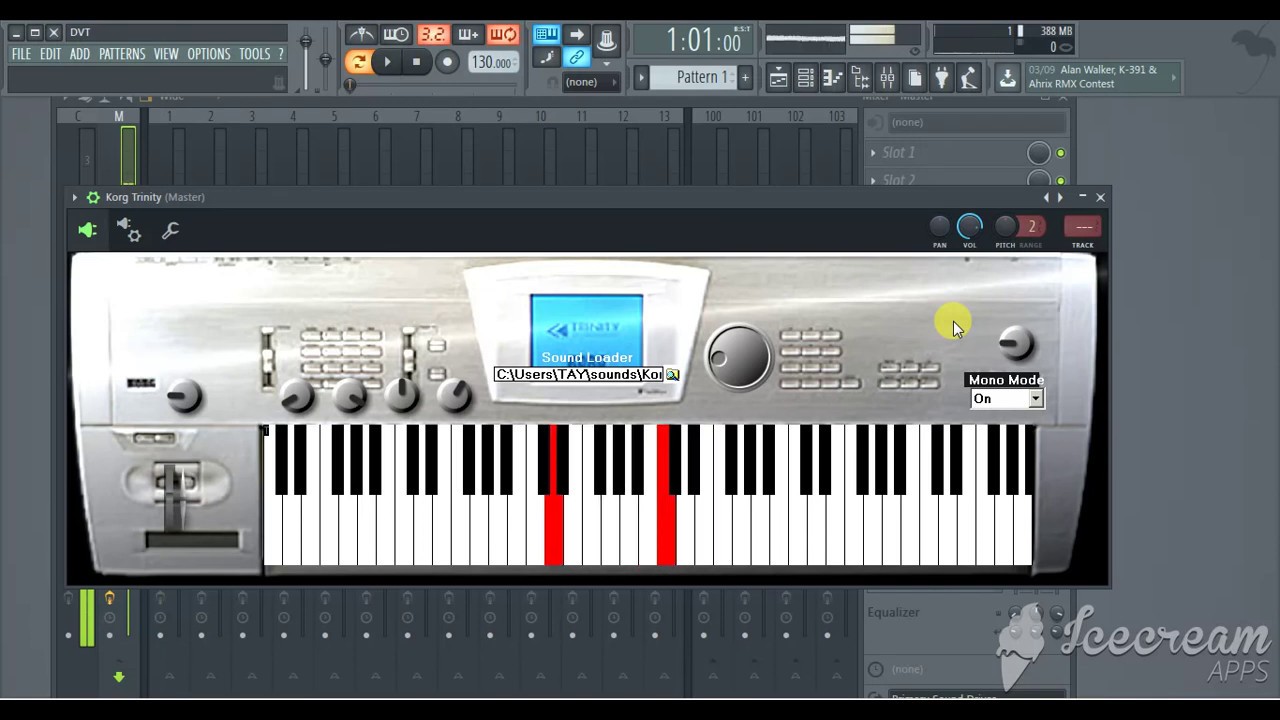The width and height of the screenshot is (1280, 720).
Task: Click the browse folder icon next to path
Action: [x=673, y=375]
